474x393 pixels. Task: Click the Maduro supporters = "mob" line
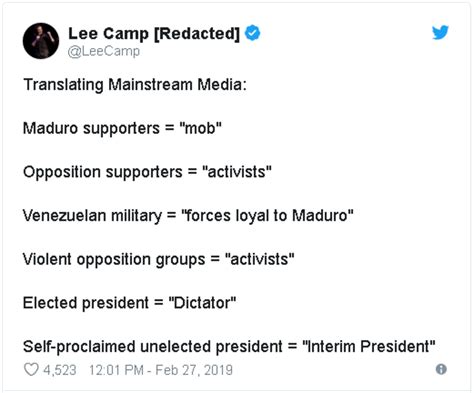pyautogui.click(x=122, y=128)
